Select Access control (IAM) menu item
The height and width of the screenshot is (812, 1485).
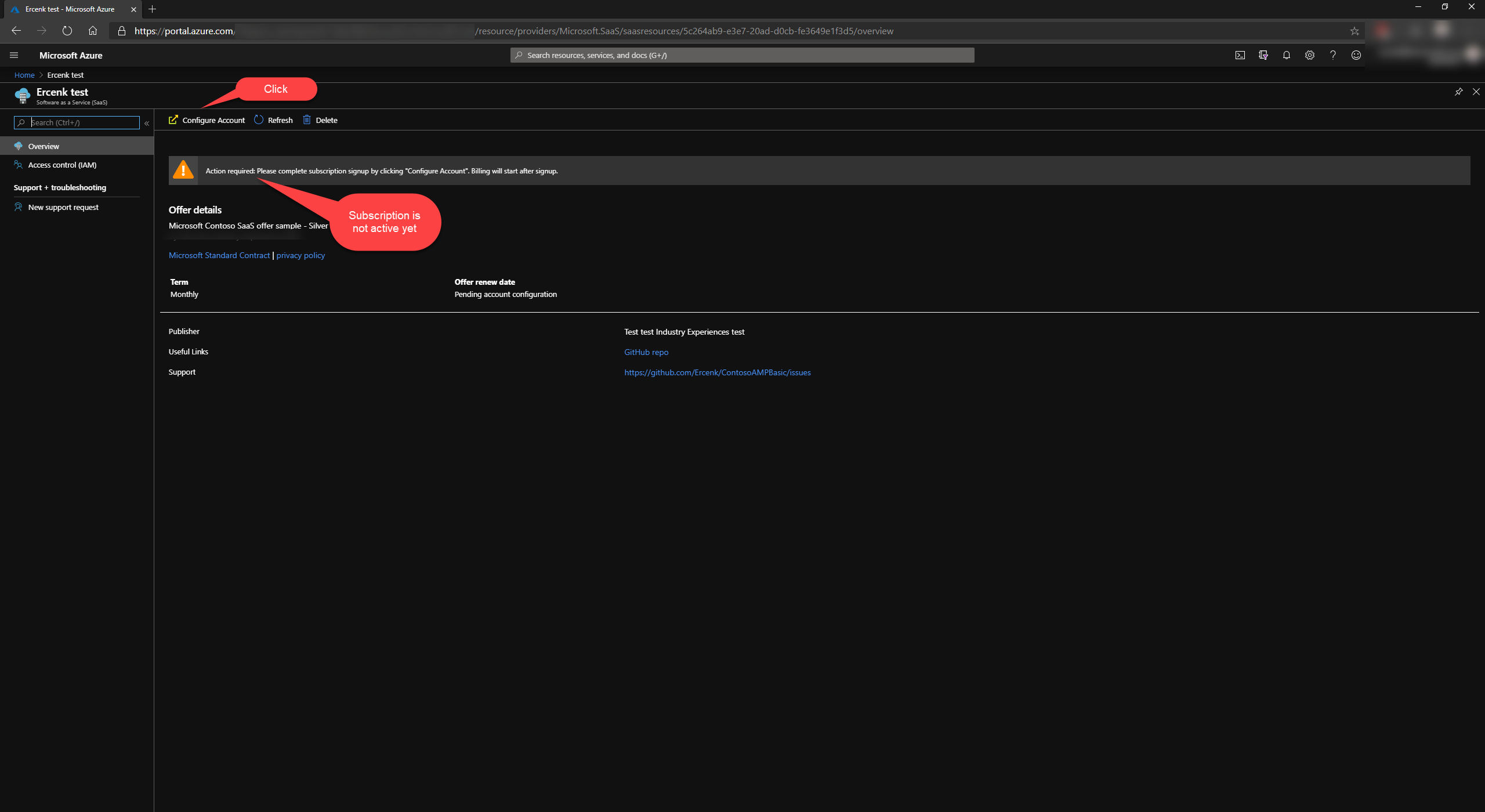click(x=62, y=165)
